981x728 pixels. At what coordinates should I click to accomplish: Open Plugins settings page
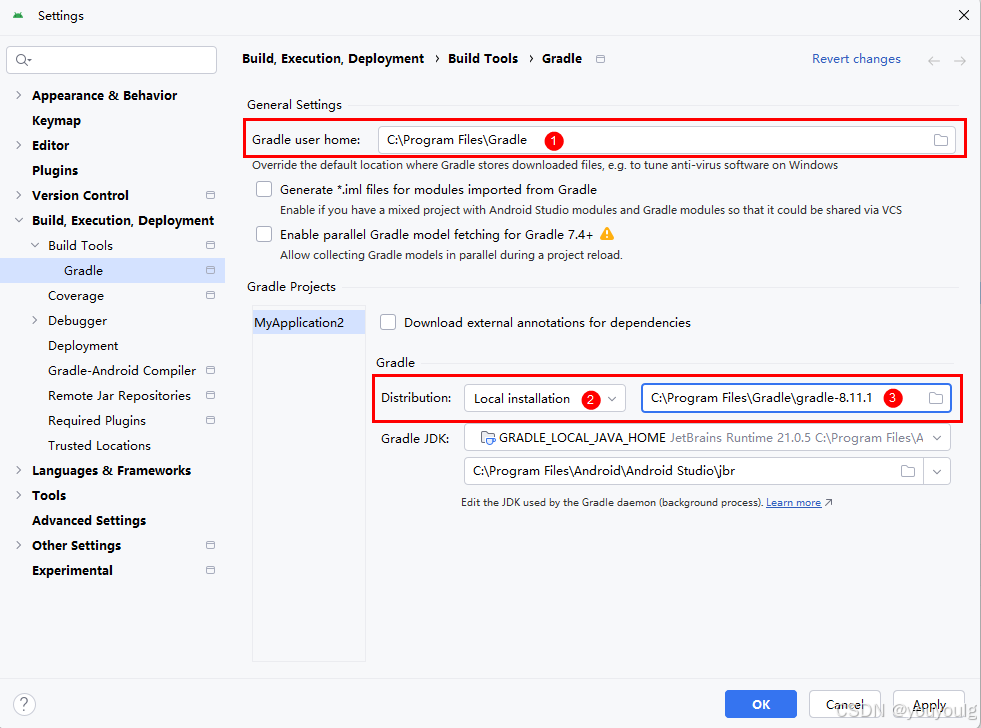point(55,171)
